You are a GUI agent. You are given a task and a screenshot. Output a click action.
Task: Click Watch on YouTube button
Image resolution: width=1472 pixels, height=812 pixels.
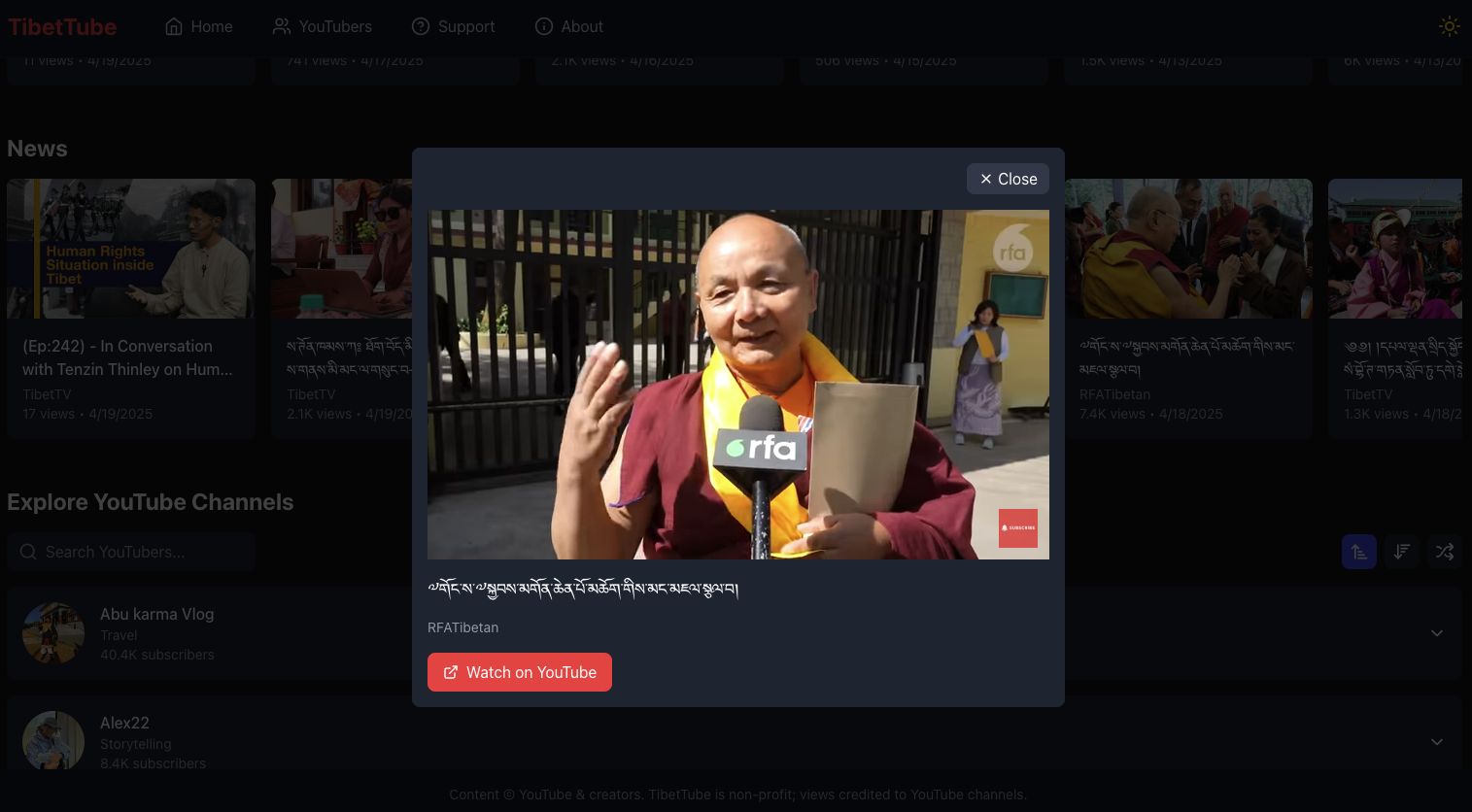520,672
